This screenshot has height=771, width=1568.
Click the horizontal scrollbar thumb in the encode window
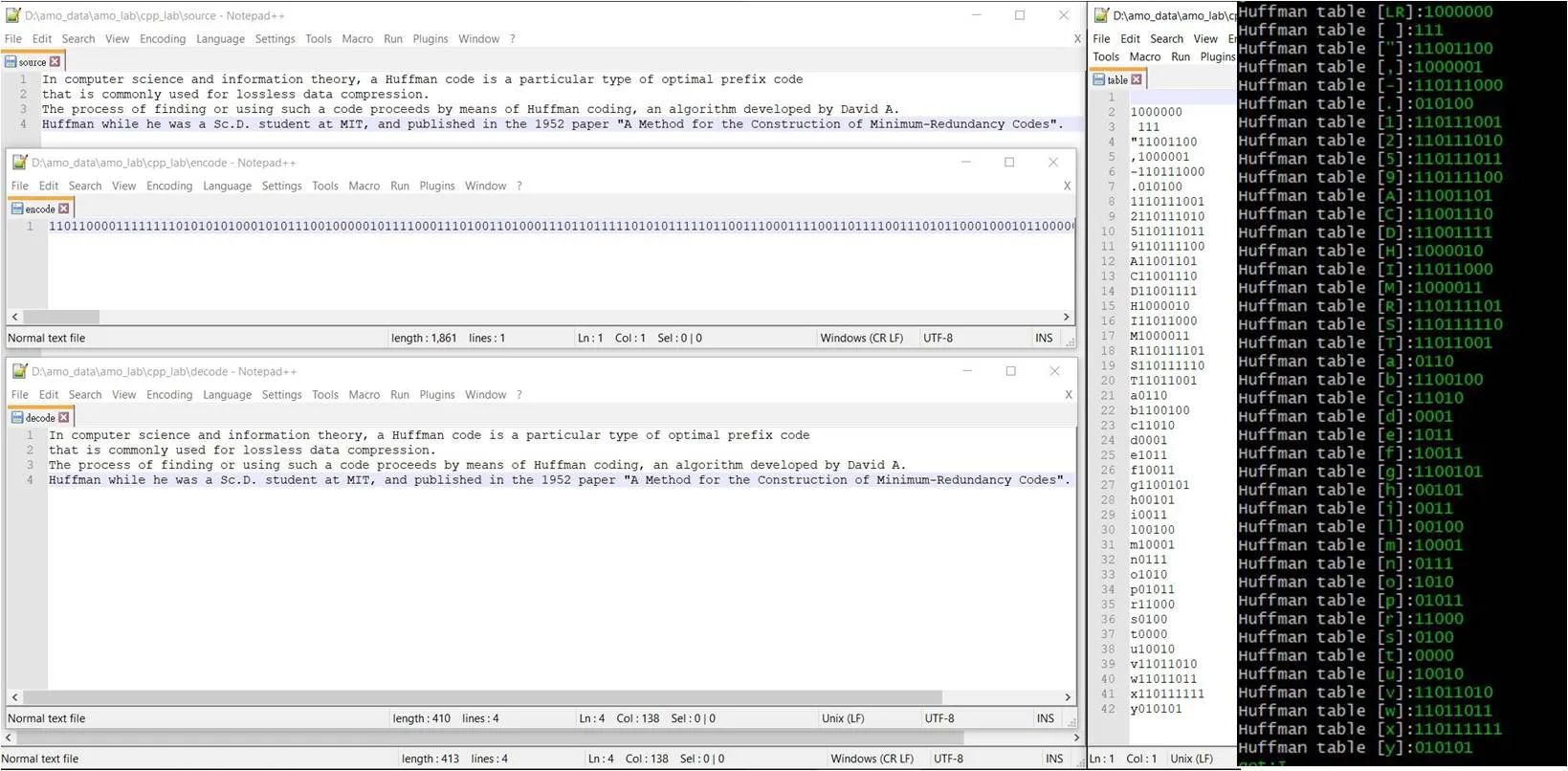(x=61, y=317)
